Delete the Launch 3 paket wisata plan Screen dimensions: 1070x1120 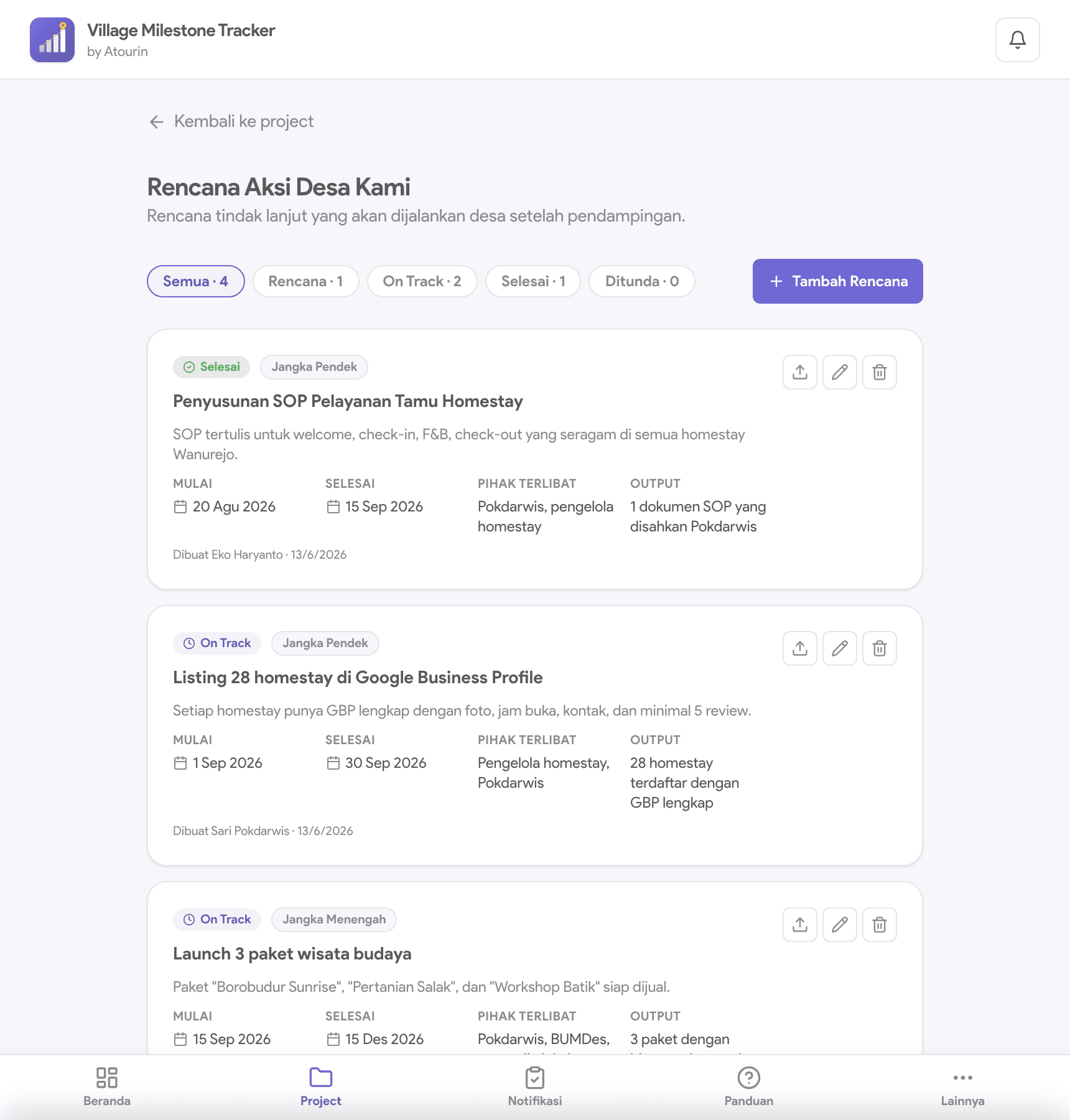pyautogui.click(x=880, y=925)
